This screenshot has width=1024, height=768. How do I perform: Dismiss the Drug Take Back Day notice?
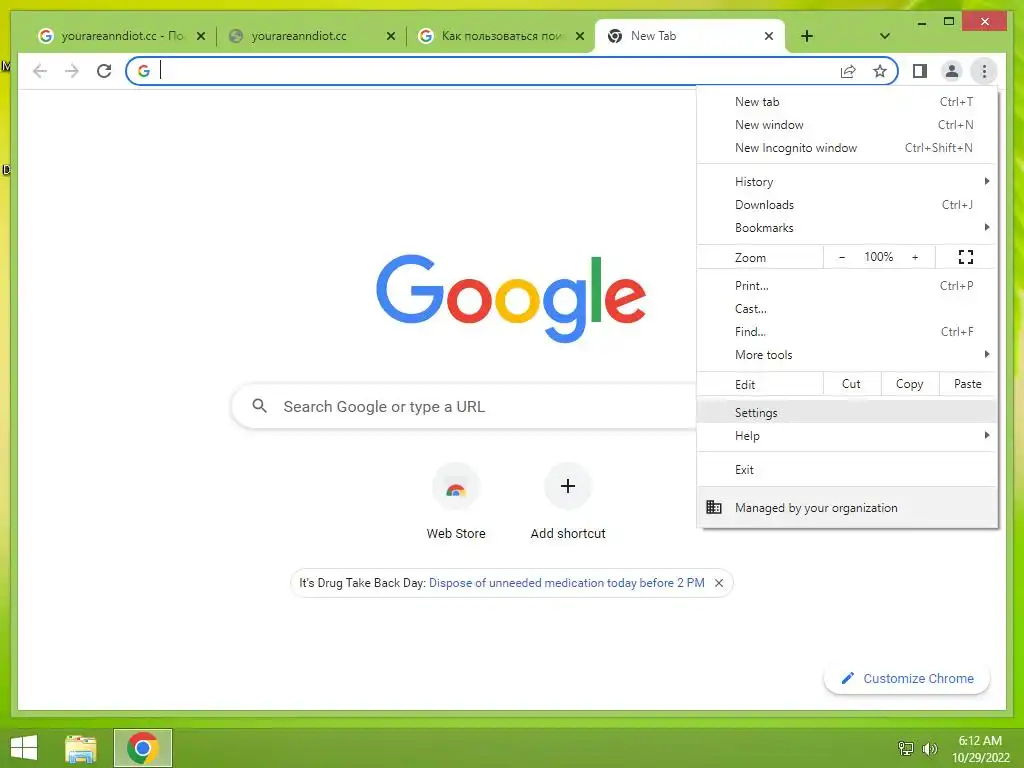[x=719, y=583]
